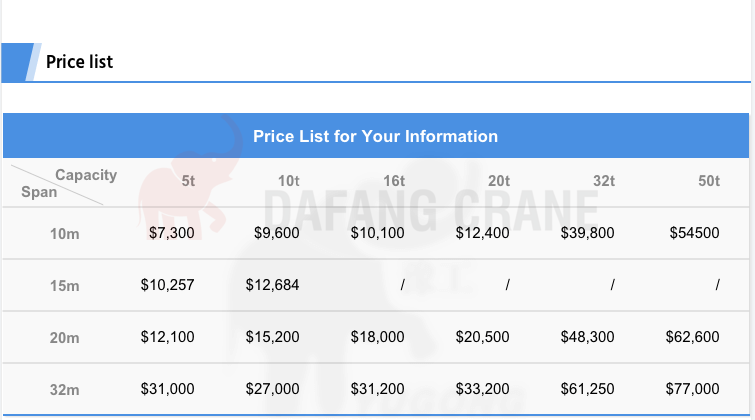755x420 pixels.
Task: Click the $12,684 price in 15m row
Action: click(x=273, y=285)
